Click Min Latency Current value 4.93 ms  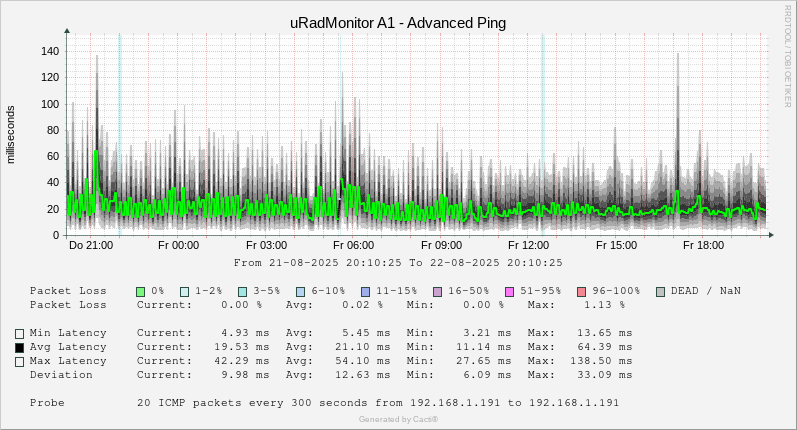coord(245,333)
